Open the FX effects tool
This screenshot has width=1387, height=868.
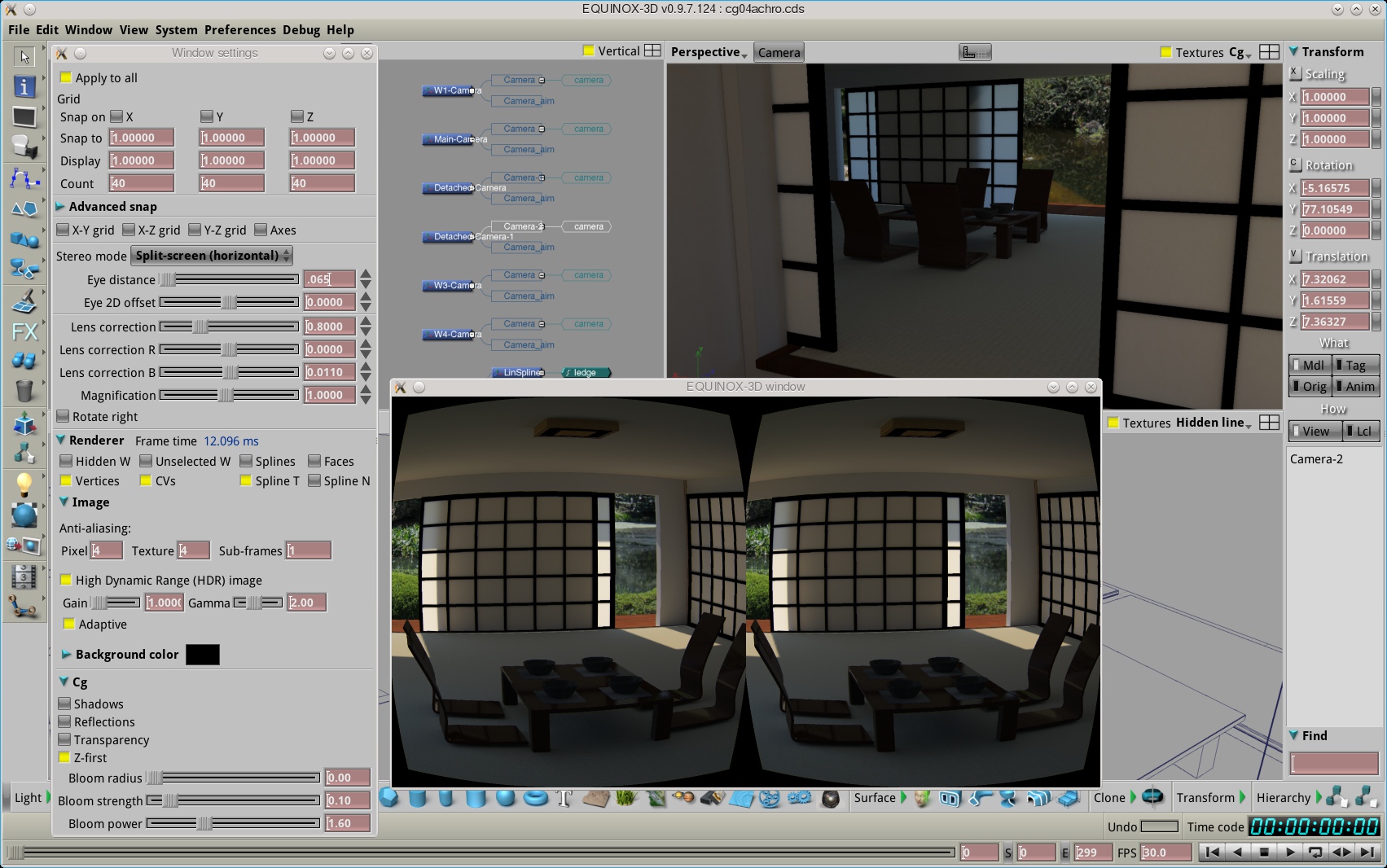(x=24, y=331)
